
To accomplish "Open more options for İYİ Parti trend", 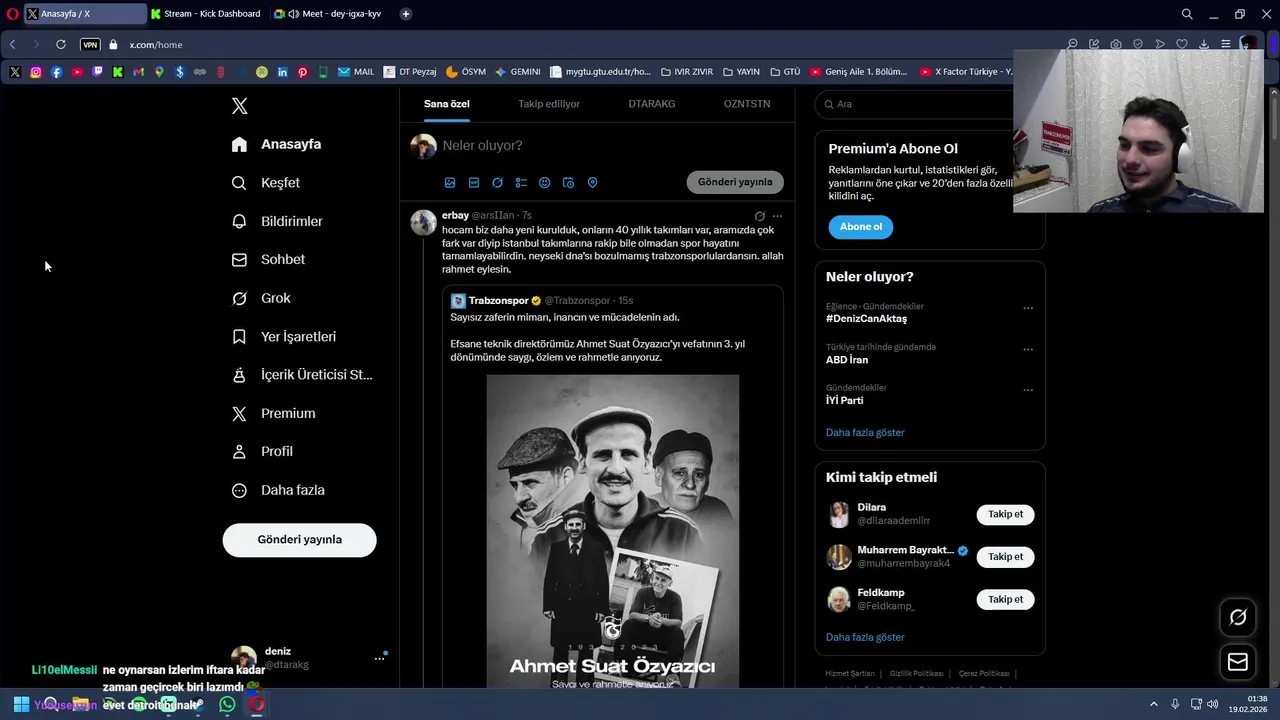I will [1028, 391].
